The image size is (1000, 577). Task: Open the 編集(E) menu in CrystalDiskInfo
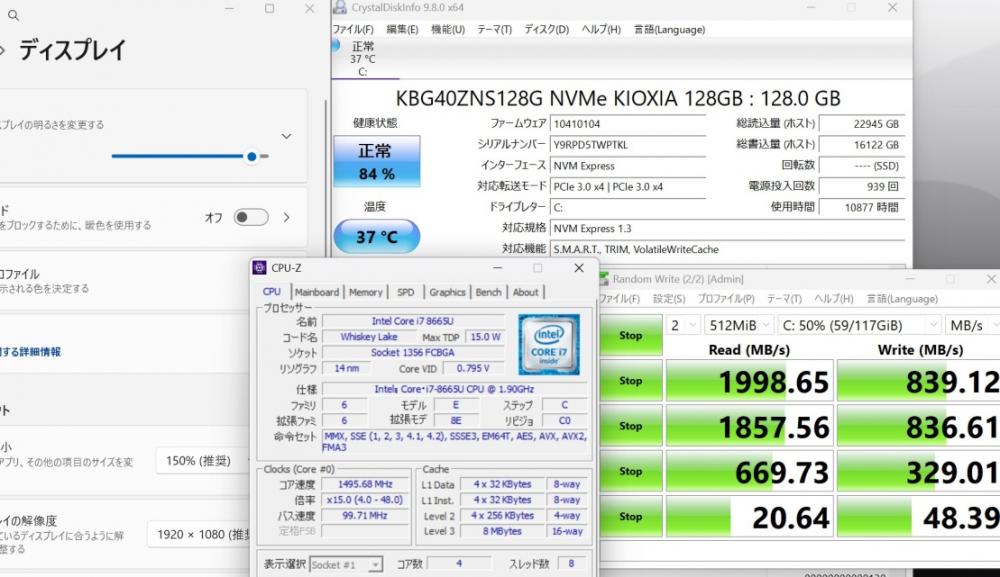click(x=402, y=29)
